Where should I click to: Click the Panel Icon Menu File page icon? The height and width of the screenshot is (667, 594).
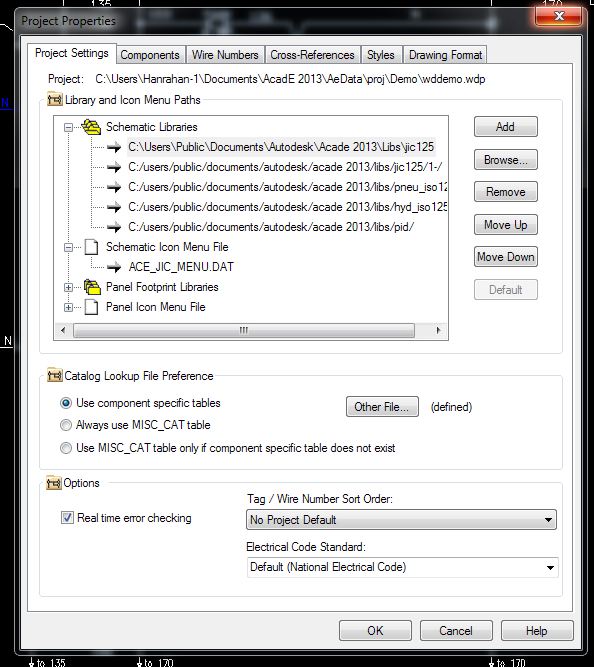(x=91, y=307)
